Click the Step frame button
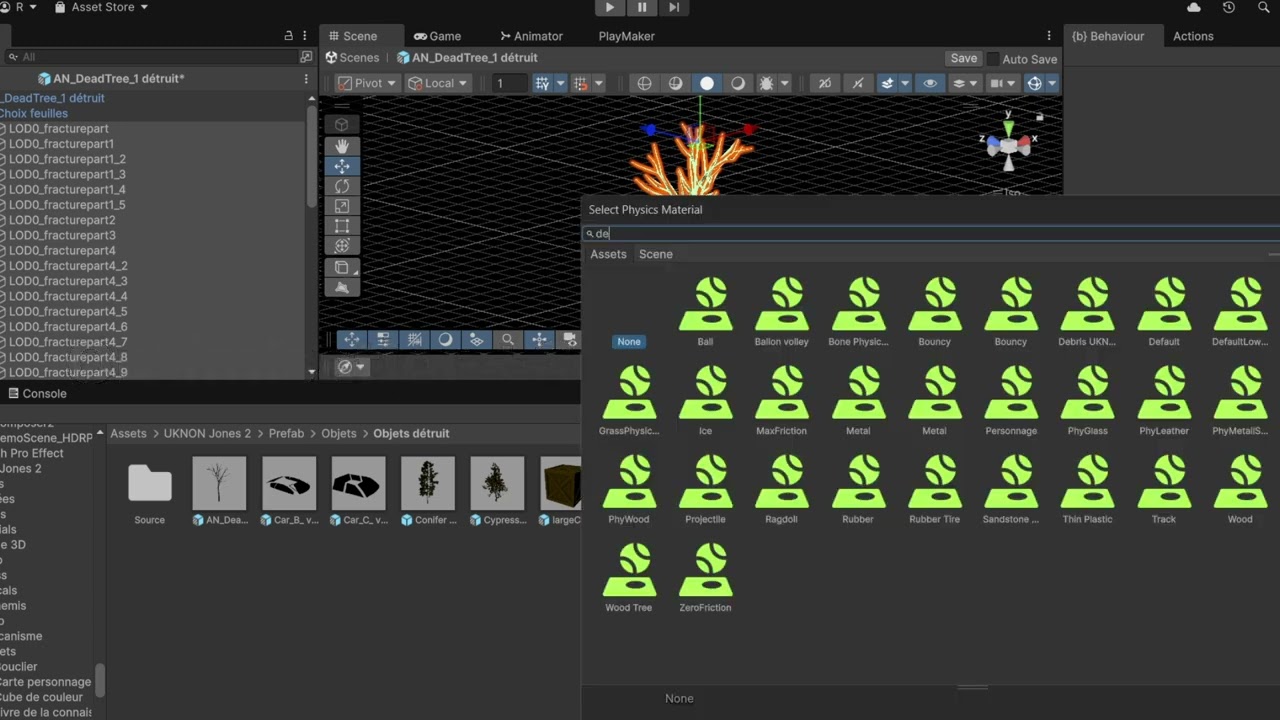The height and width of the screenshot is (720, 1280). [x=674, y=7]
